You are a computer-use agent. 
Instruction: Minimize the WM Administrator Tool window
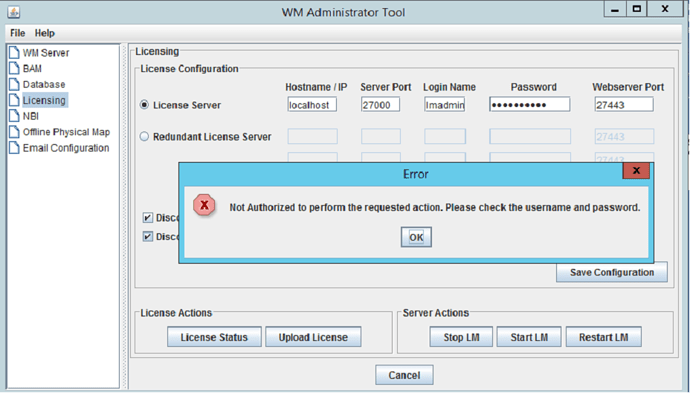[615, 10]
